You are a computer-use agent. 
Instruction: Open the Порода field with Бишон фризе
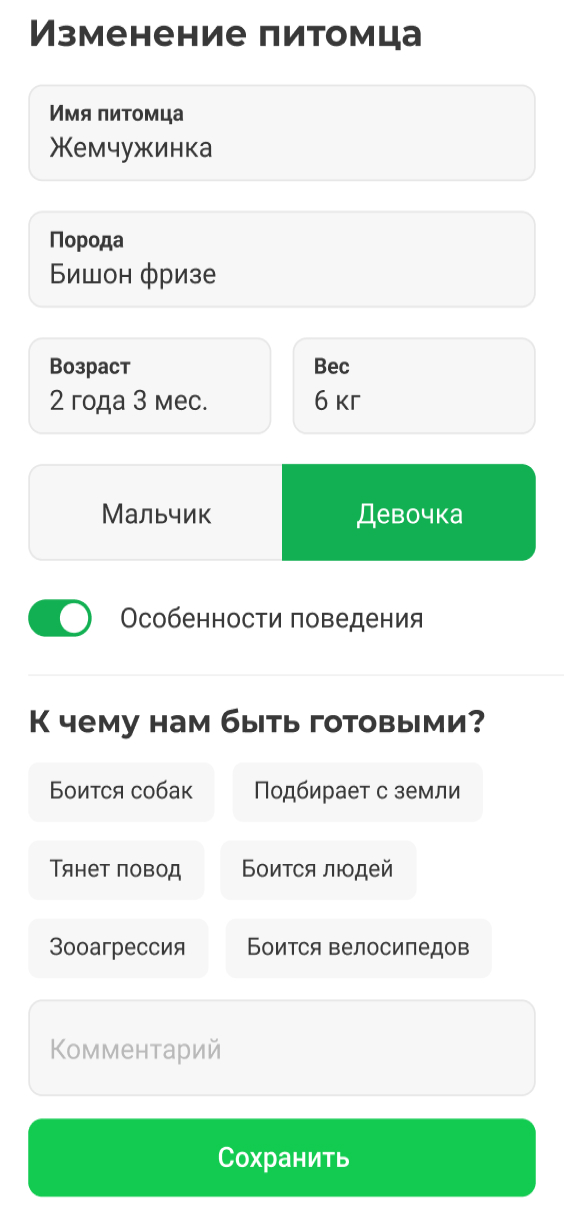pos(282,259)
